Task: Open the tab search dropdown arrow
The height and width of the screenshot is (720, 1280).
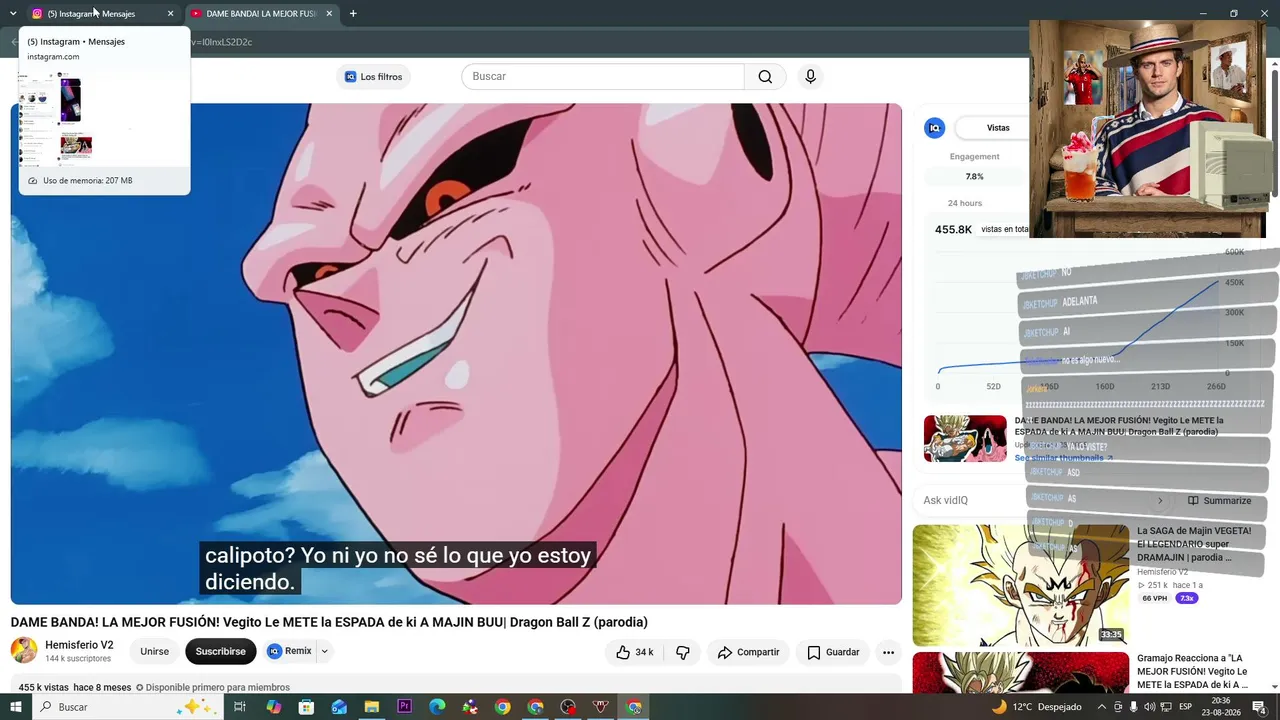Action: [x=13, y=14]
